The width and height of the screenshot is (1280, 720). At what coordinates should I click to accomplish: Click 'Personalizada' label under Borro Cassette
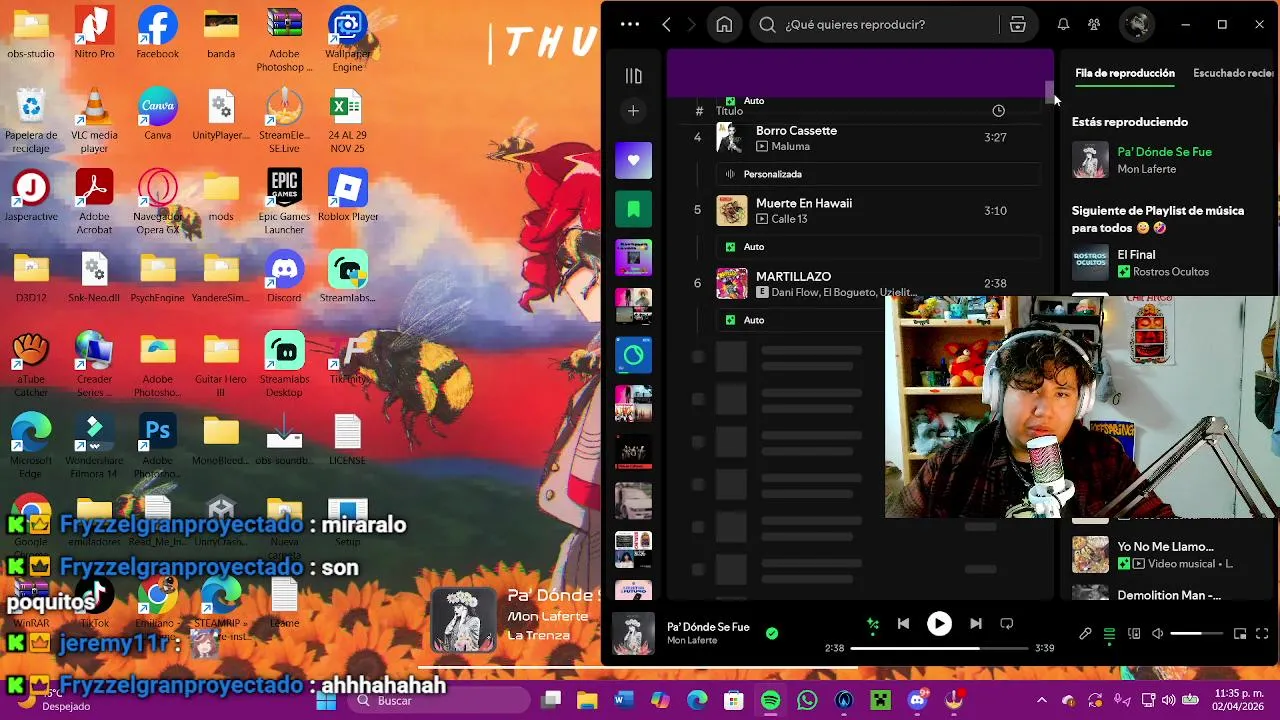[772, 174]
